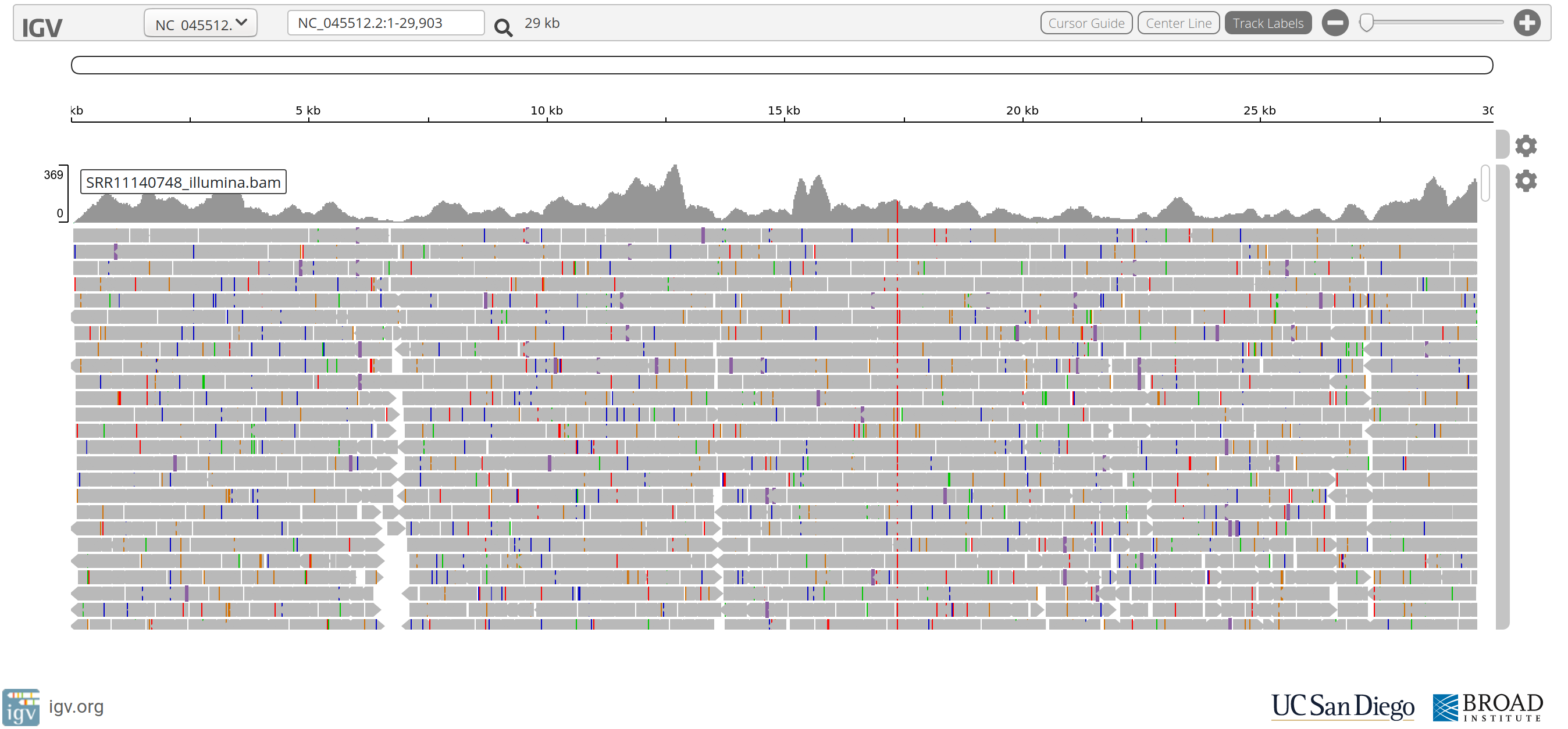Focus the locus search input field
This screenshot has height=729, width=1568.
(x=385, y=23)
